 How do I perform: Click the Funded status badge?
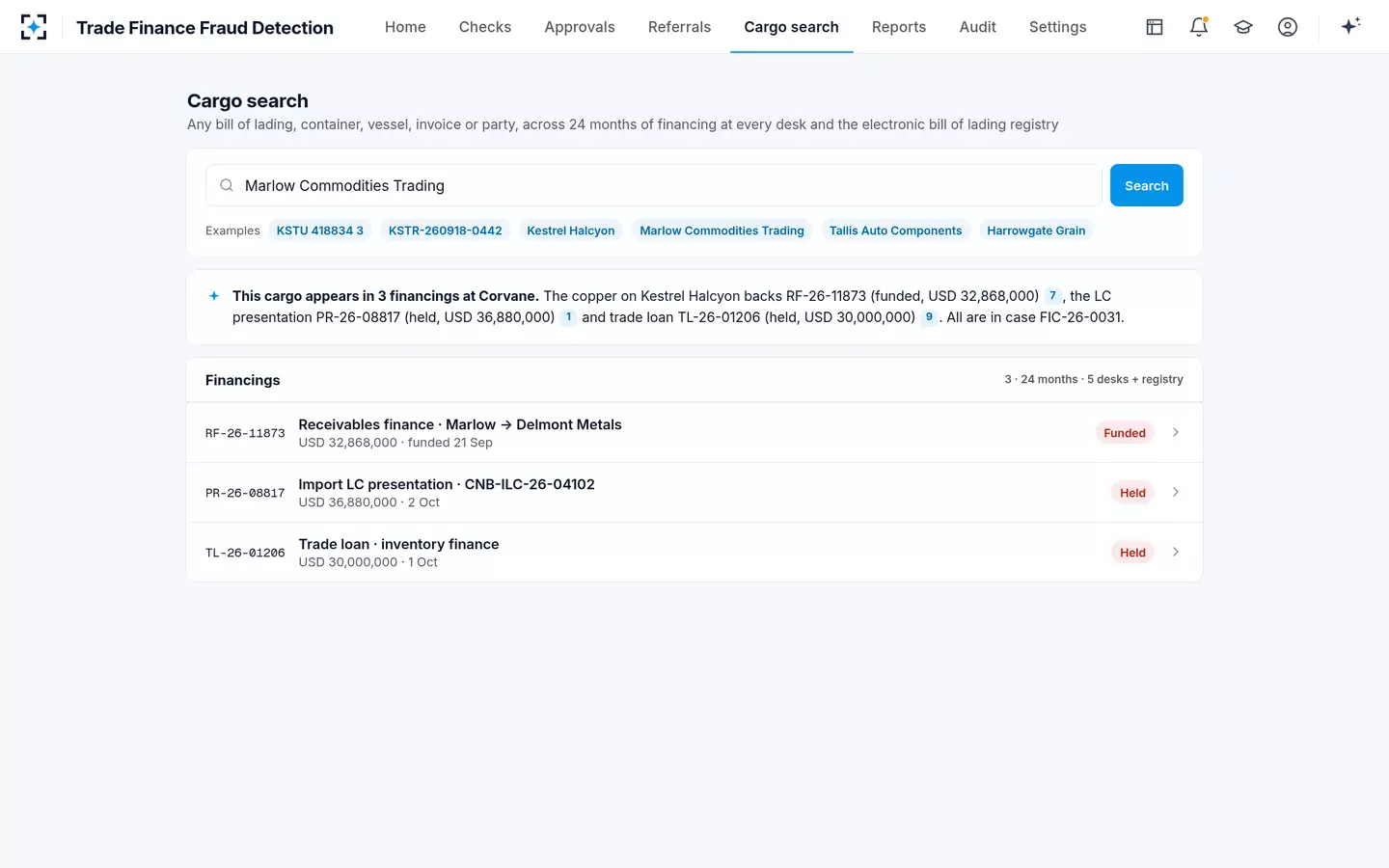pos(1125,433)
